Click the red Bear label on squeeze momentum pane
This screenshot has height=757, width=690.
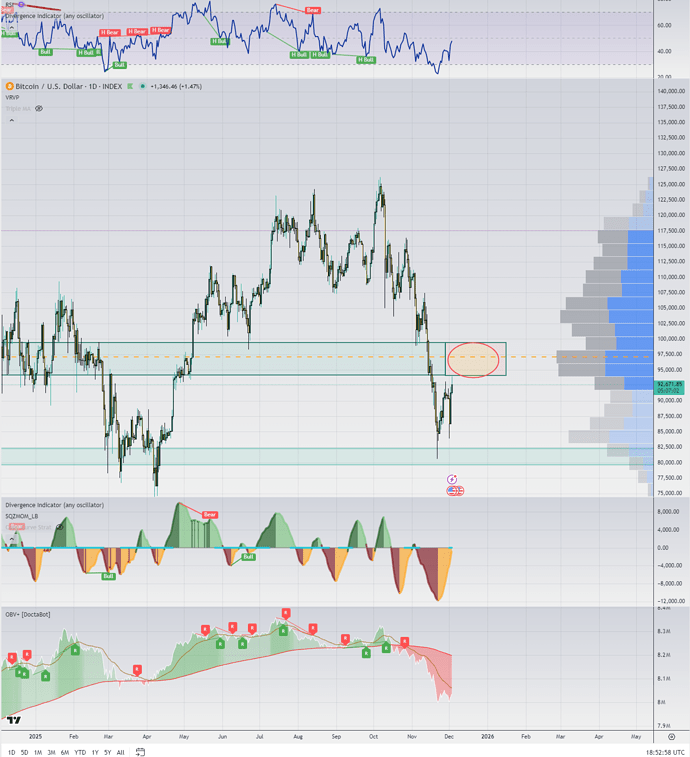210,514
